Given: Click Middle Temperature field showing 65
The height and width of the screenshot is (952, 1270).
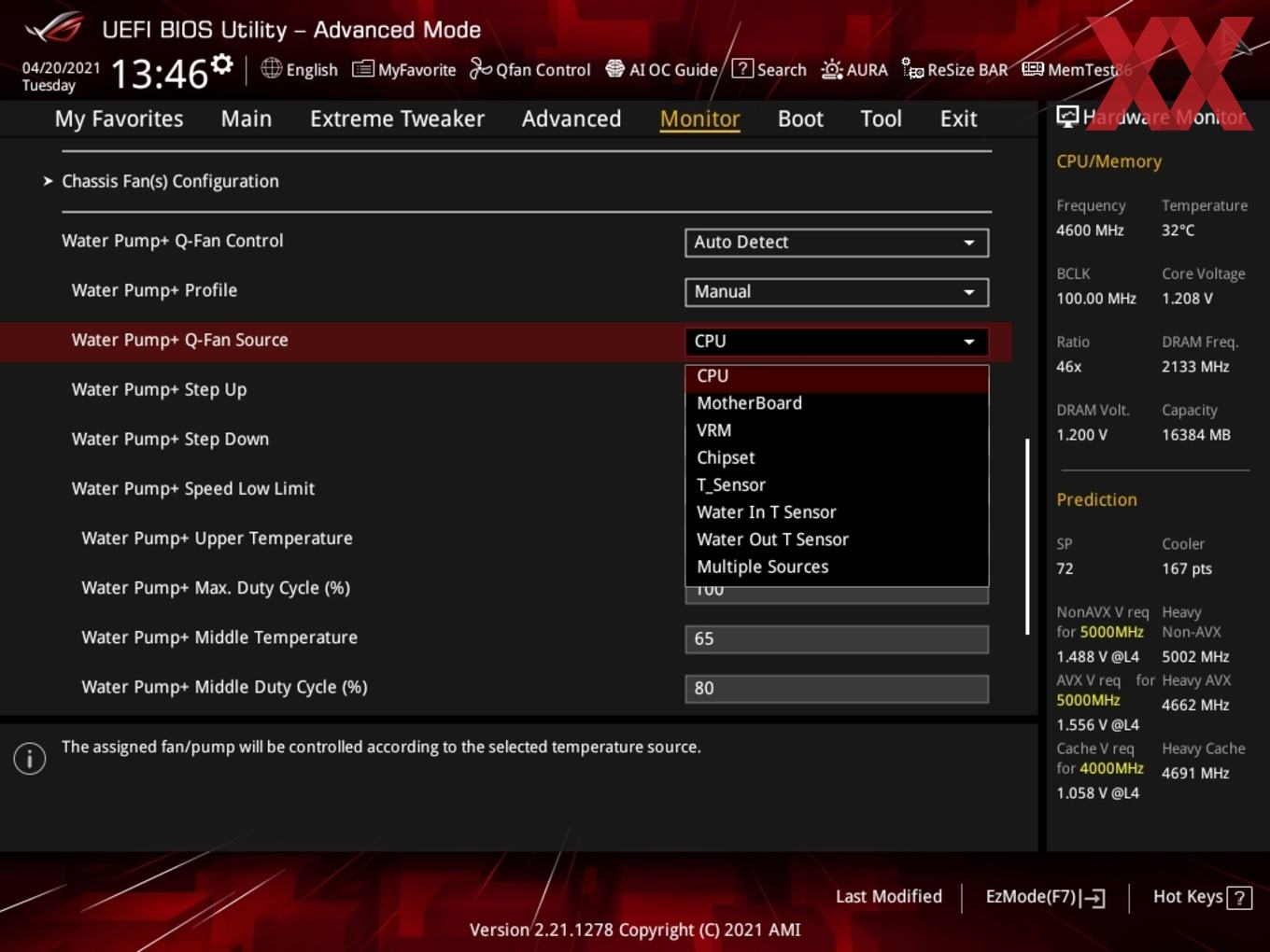Looking at the screenshot, I should pyautogui.click(x=837, y=639).
